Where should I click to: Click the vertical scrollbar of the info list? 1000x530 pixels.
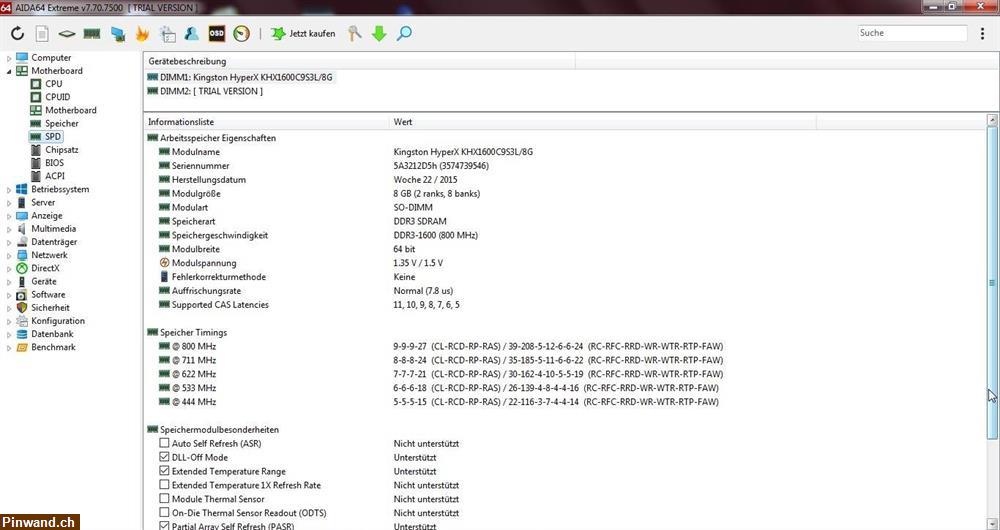[992, 300]
